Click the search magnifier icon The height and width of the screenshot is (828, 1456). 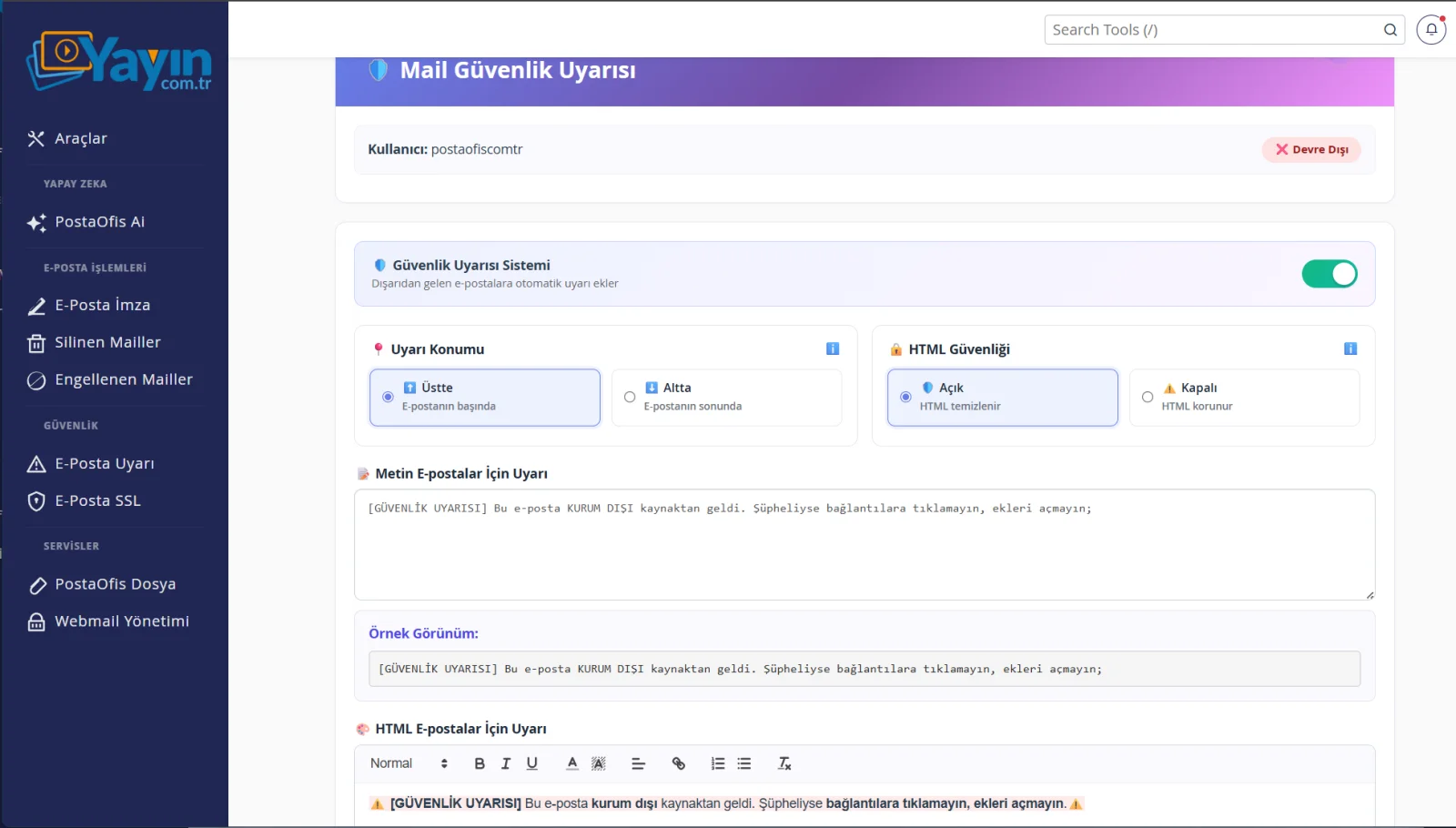point(1390,30)
